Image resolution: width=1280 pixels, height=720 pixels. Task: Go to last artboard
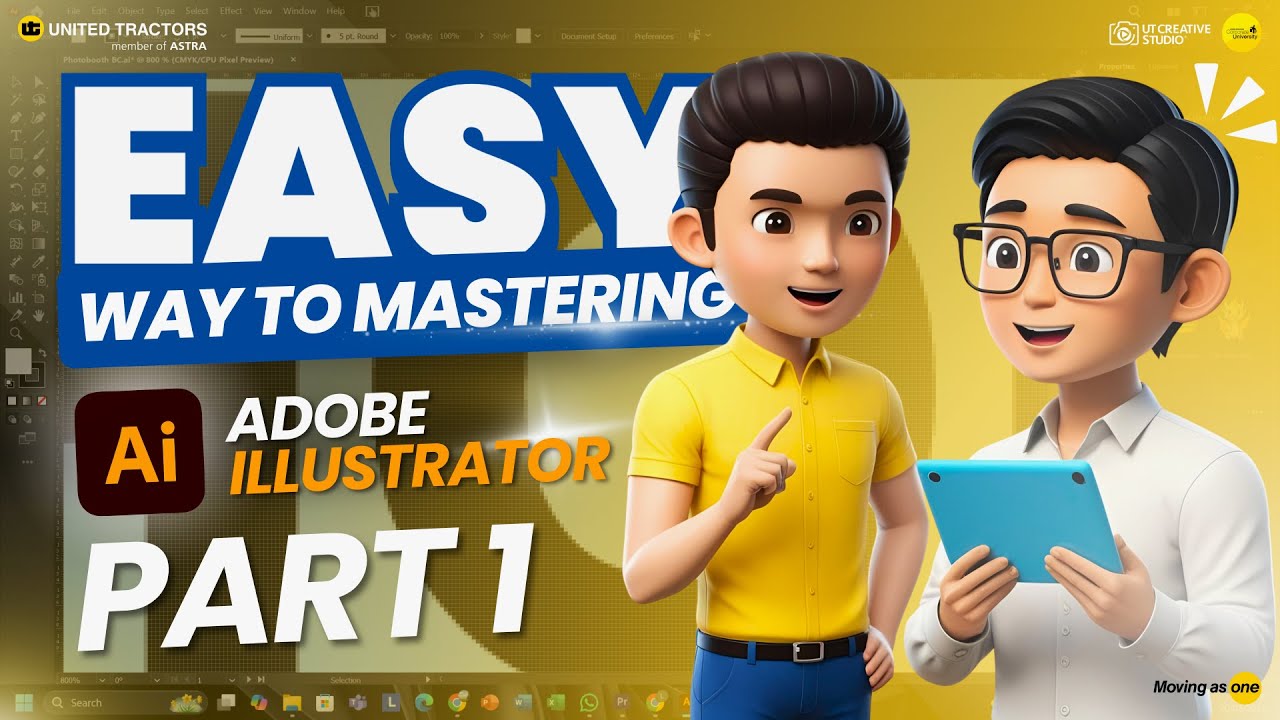(261, 680)
